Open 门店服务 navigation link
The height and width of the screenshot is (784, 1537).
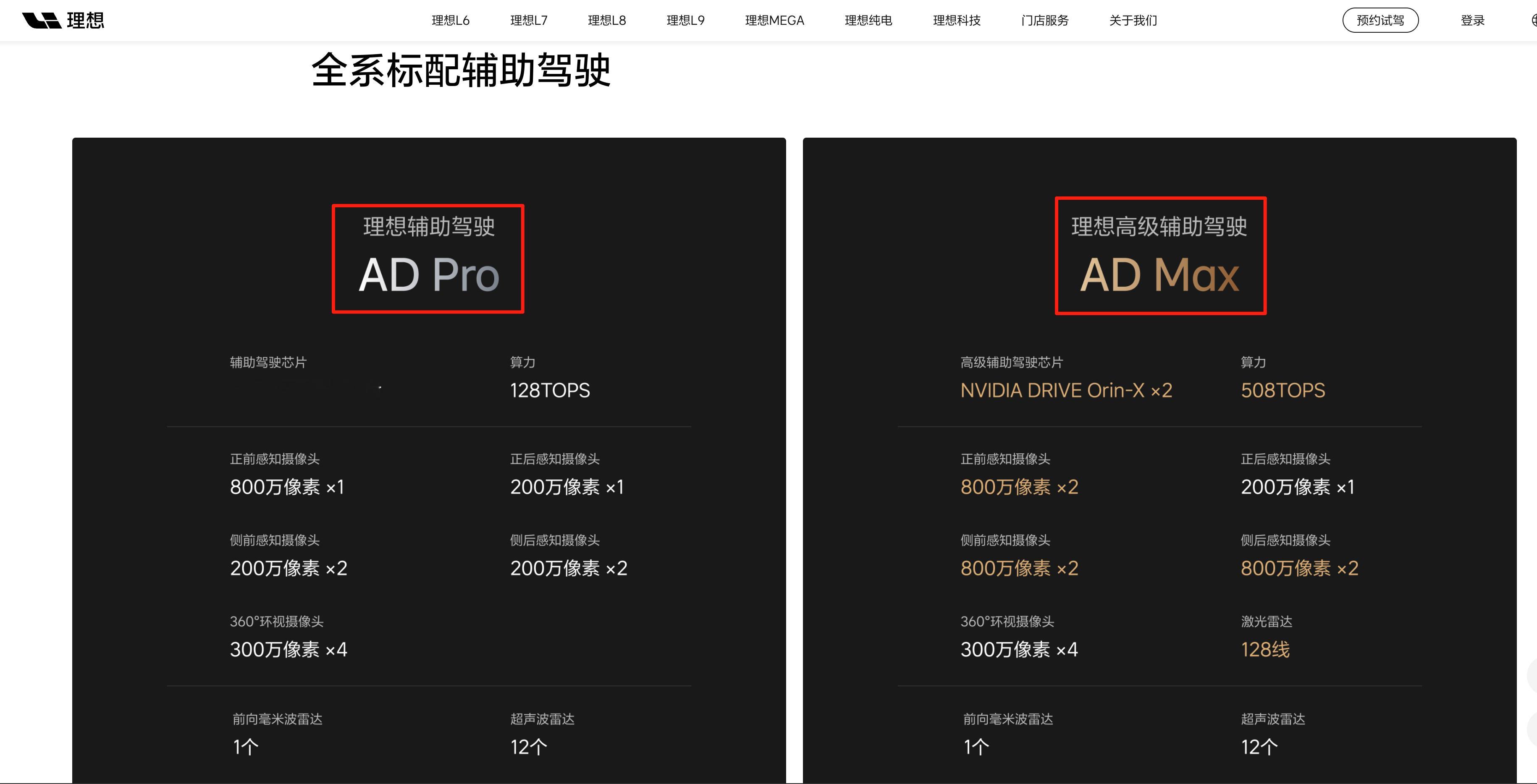coord(1045,20)
